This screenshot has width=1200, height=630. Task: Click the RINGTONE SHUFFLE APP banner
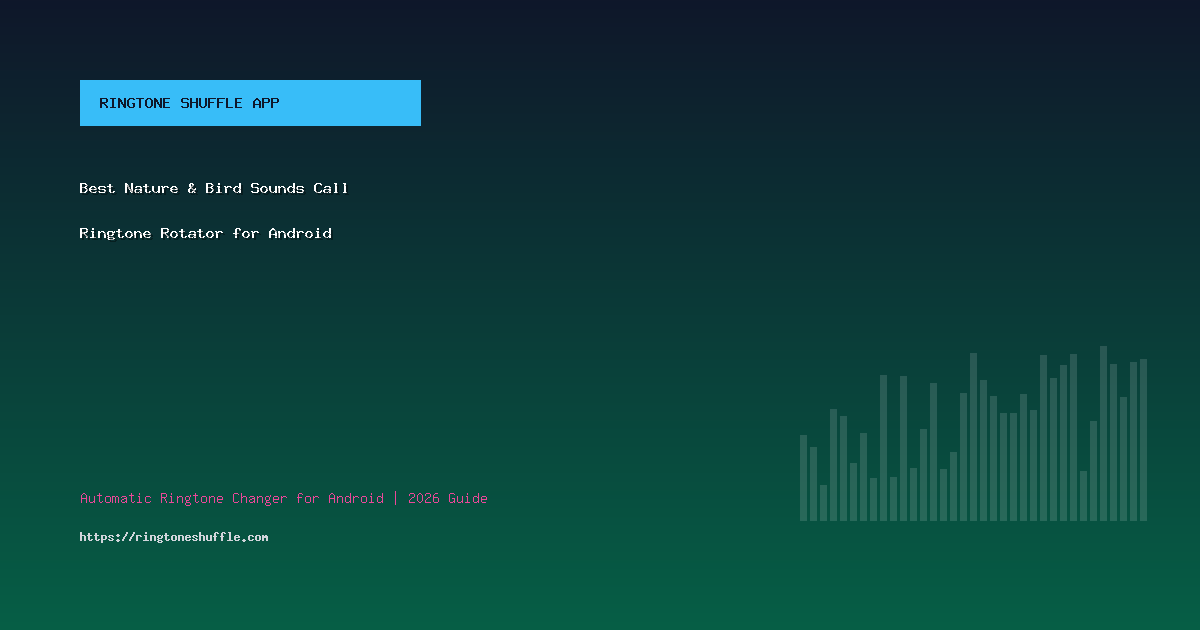(x=250, y=103)
